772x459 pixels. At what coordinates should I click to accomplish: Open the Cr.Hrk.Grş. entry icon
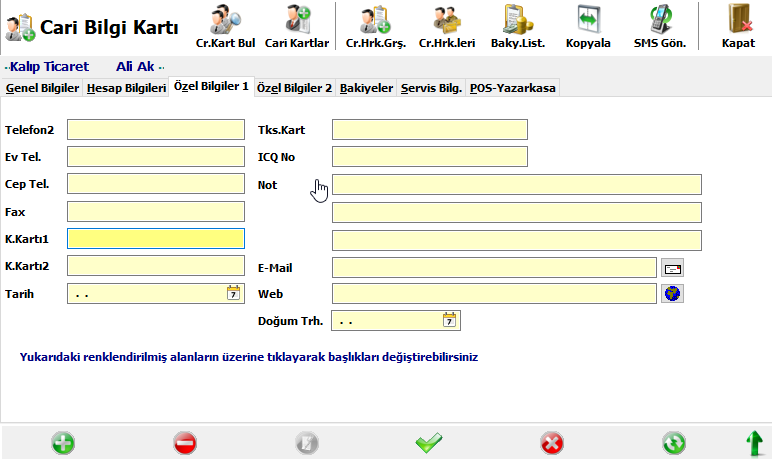click(376, 27)
